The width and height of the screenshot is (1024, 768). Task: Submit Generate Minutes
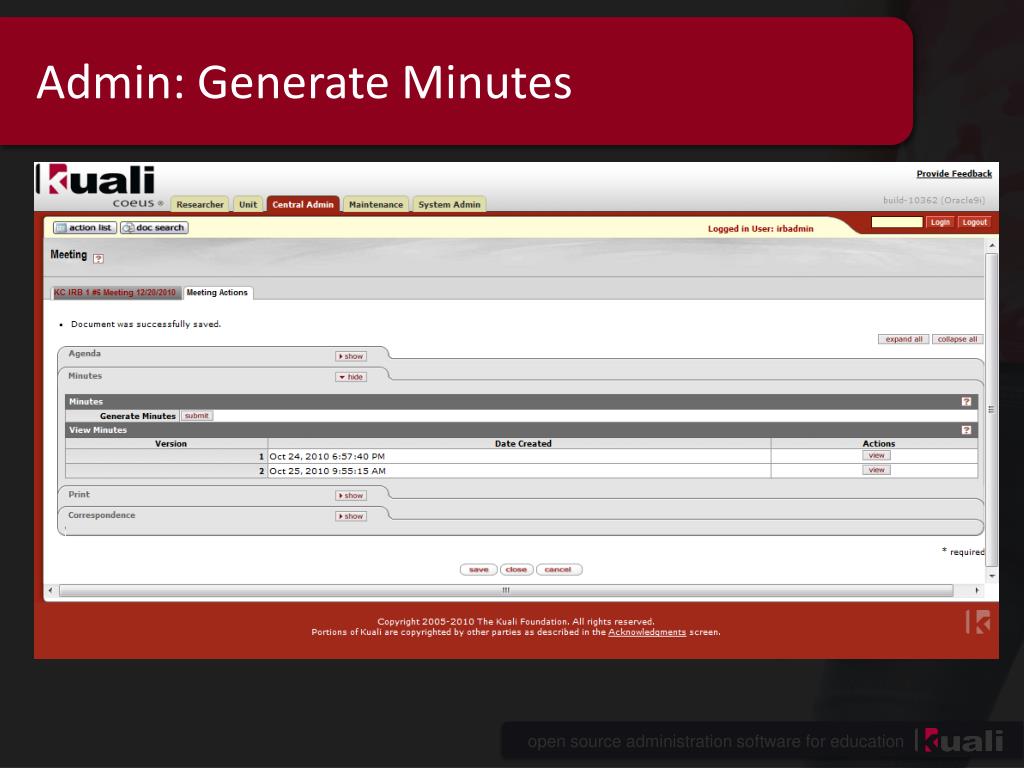click(x=197, y=415)
